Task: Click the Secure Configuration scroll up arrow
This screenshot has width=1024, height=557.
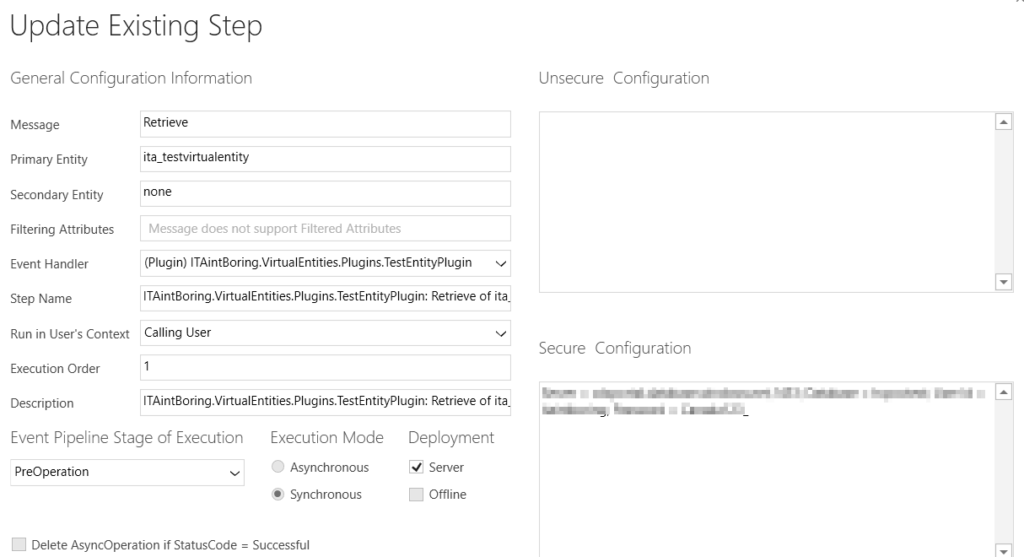Action: [1004, 392]
